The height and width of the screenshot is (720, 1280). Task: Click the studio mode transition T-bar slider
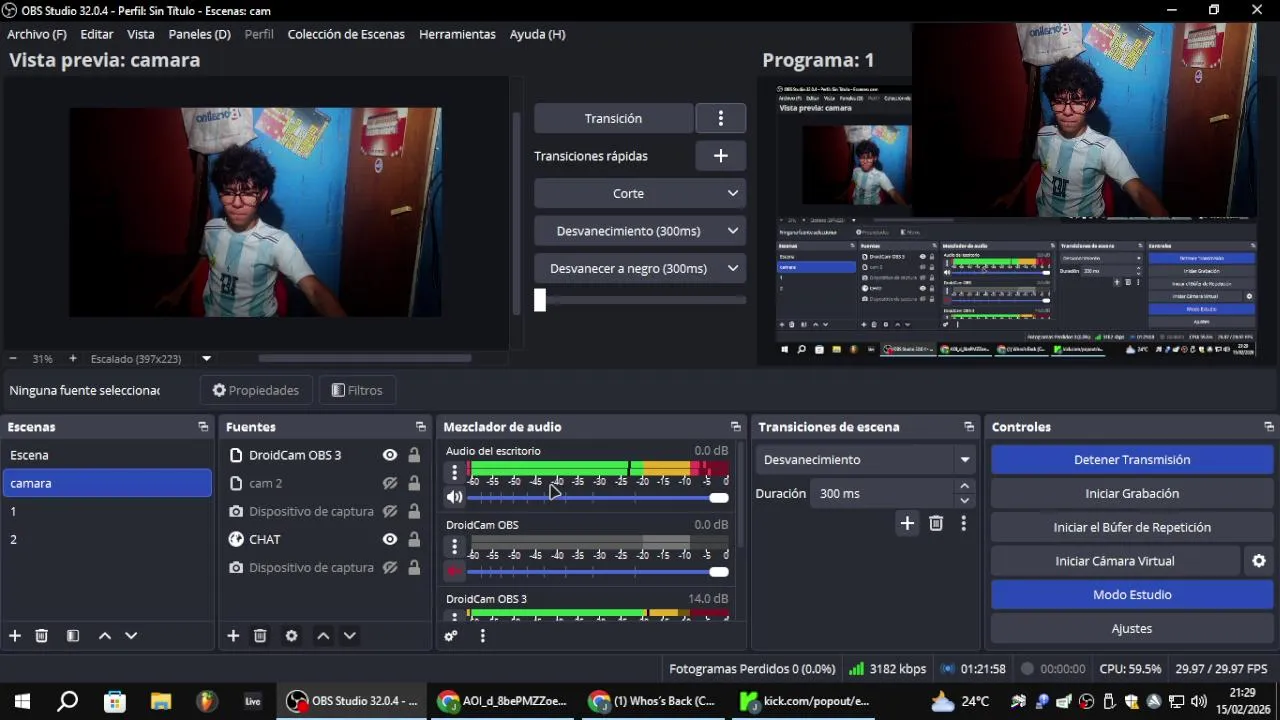pyautogui.click(x=640, y=300)
